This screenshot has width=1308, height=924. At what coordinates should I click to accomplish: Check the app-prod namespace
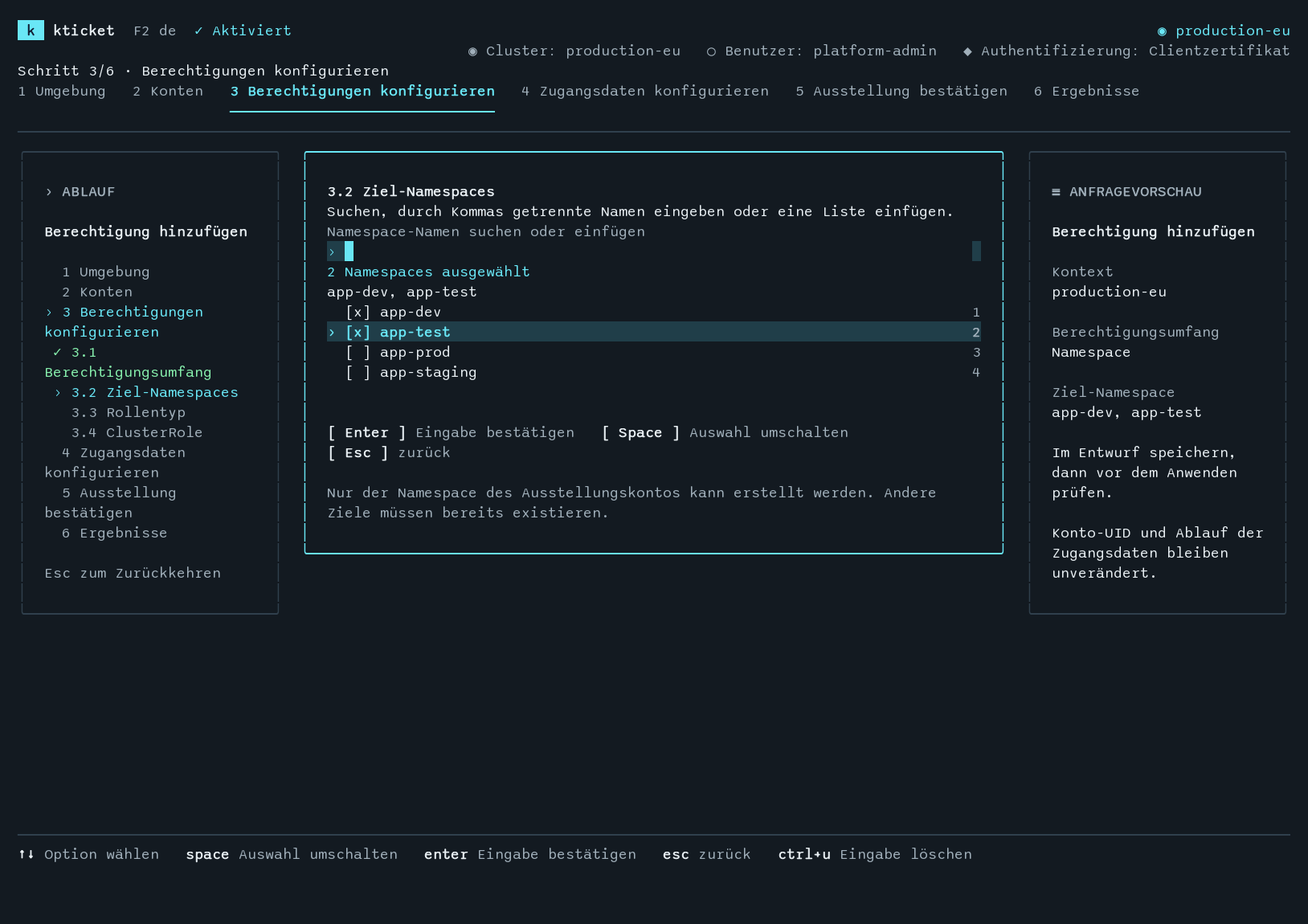pyautogui.click(x=358, y=352)
